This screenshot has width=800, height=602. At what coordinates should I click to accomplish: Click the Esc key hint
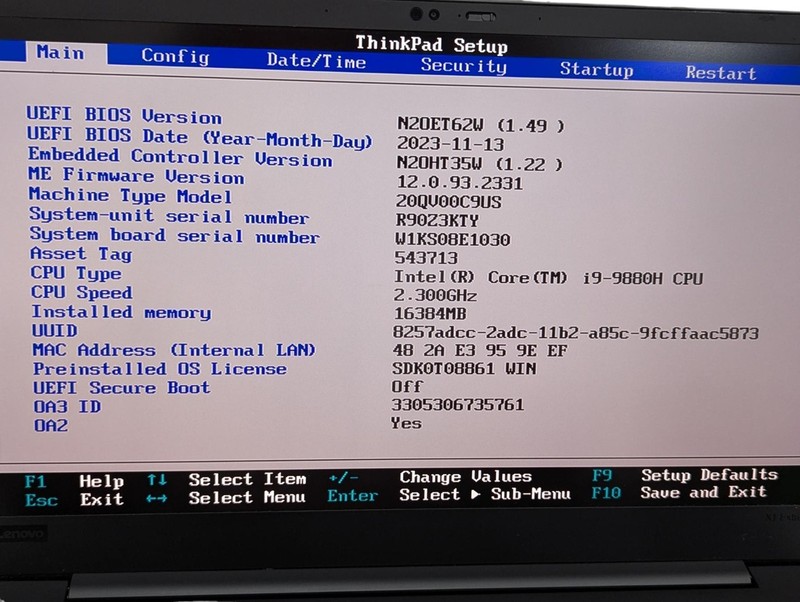pos(41,499)
